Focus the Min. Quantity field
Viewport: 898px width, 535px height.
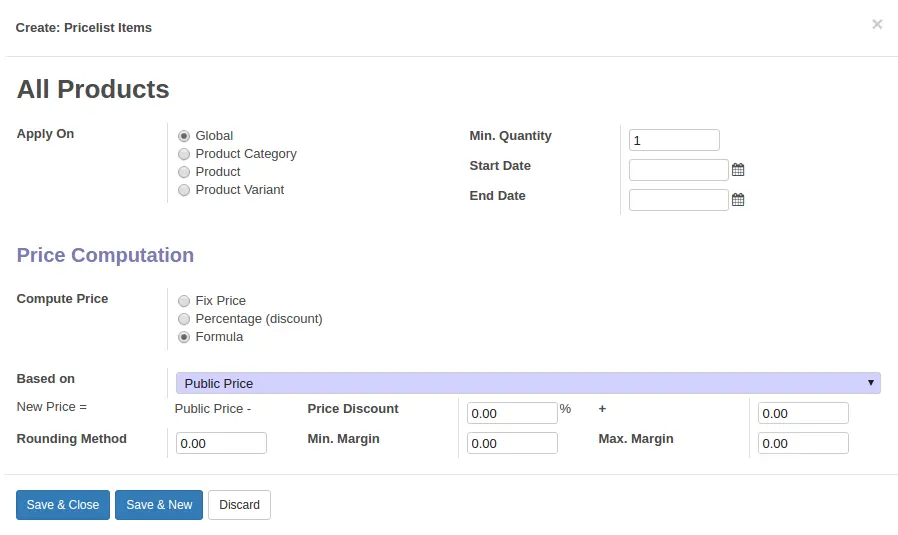click(x=674, y=140)
